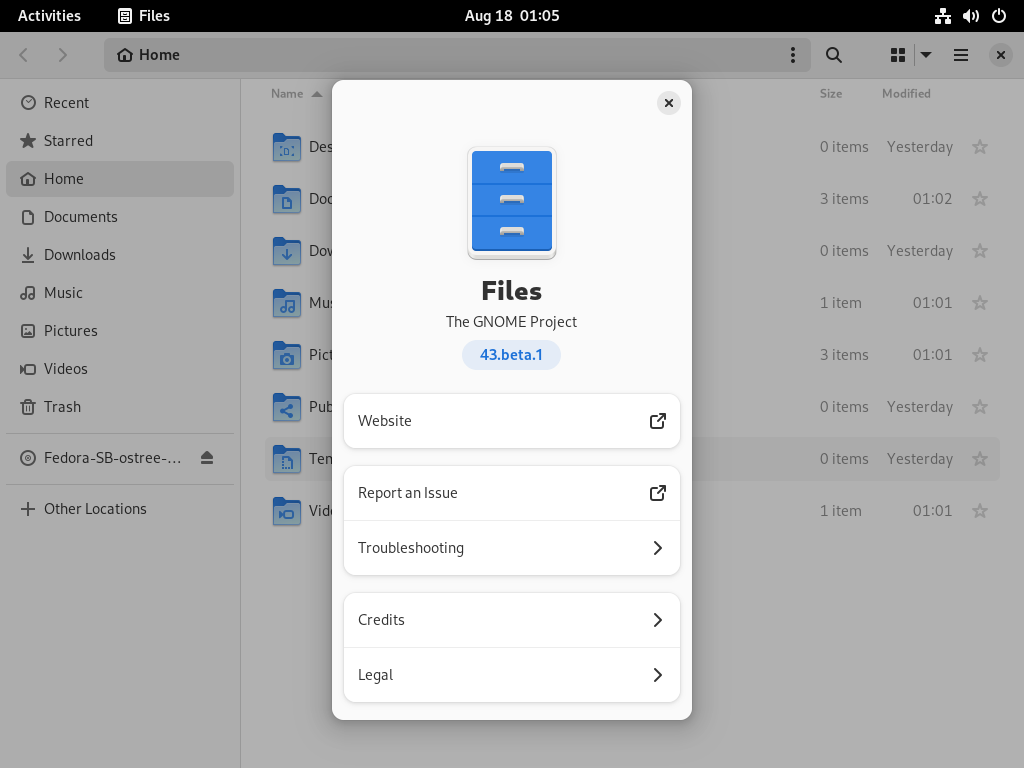Viewport: 1024px width, 768px height.
Task: Sort by Name column header
Action: point(296,93)
